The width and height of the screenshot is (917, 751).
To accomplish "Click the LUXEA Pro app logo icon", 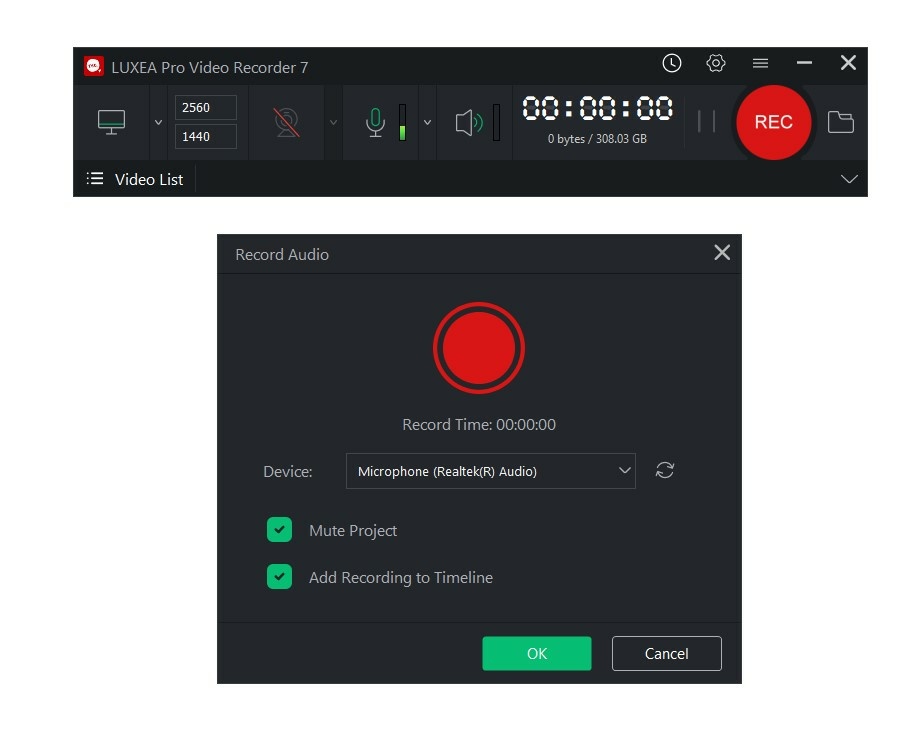I will pos(94,66).
